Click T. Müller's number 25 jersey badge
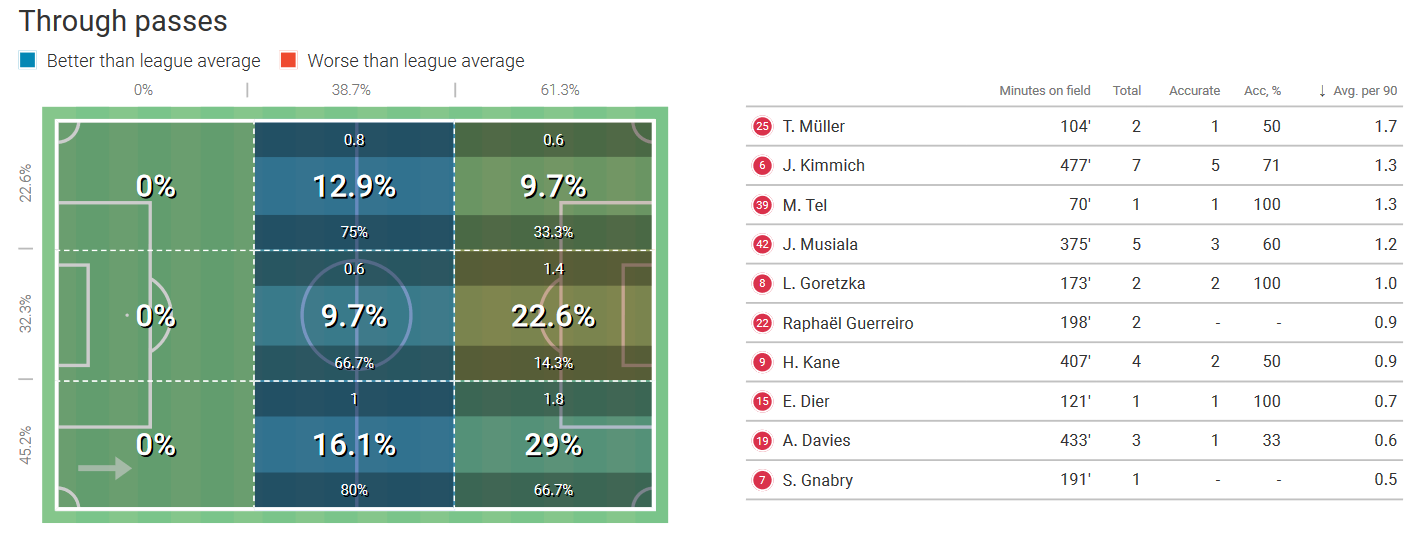The width and height of the screenshot is (1412, 537). [763, 126]
